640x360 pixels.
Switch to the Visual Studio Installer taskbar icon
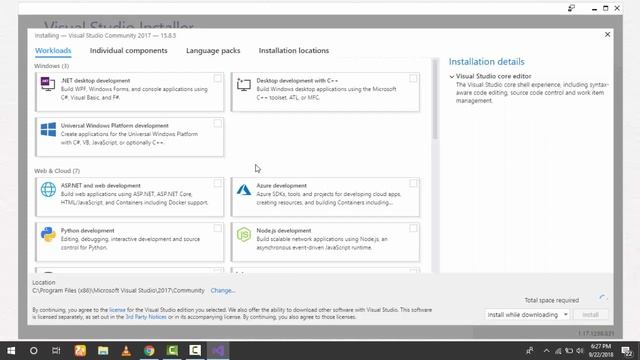coord(218,351)
